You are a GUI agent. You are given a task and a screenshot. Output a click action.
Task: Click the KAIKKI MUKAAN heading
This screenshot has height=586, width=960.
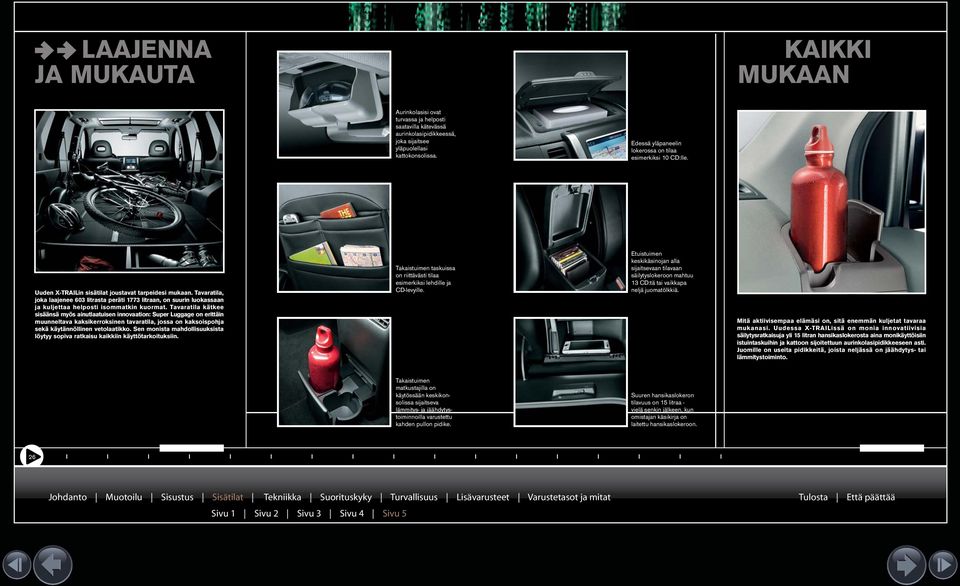[x=804, y=62]
